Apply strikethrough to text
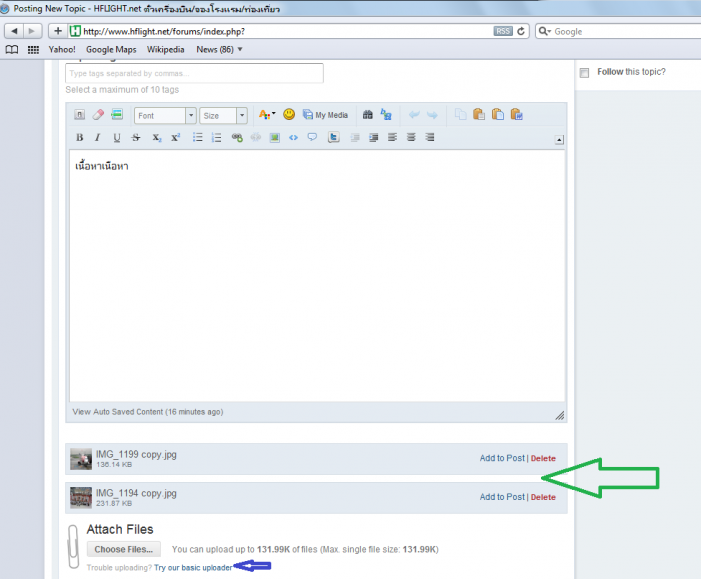Screen dimensions: 701x579 tap(136, 138)
